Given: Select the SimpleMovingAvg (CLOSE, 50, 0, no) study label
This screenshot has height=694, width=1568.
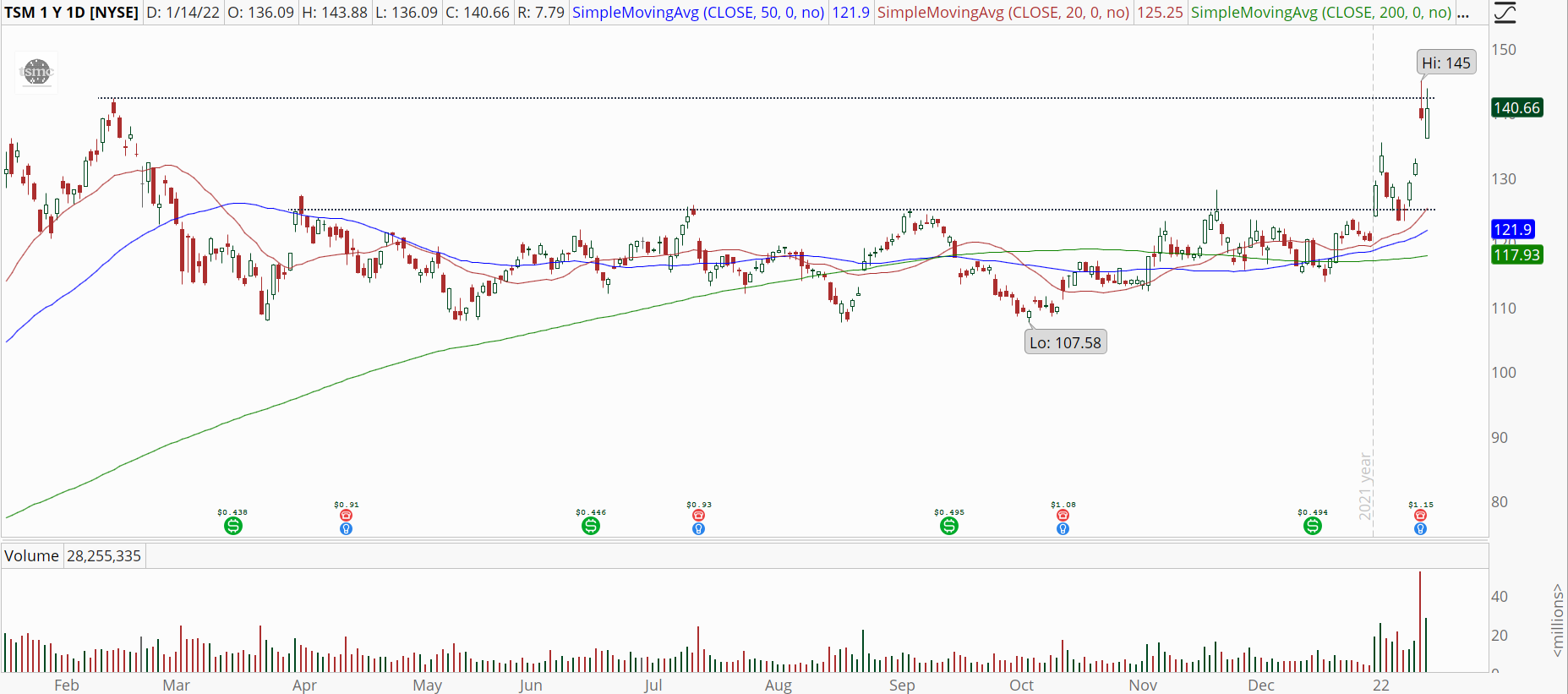Looking at the screenshot, I should coord(698,13).
